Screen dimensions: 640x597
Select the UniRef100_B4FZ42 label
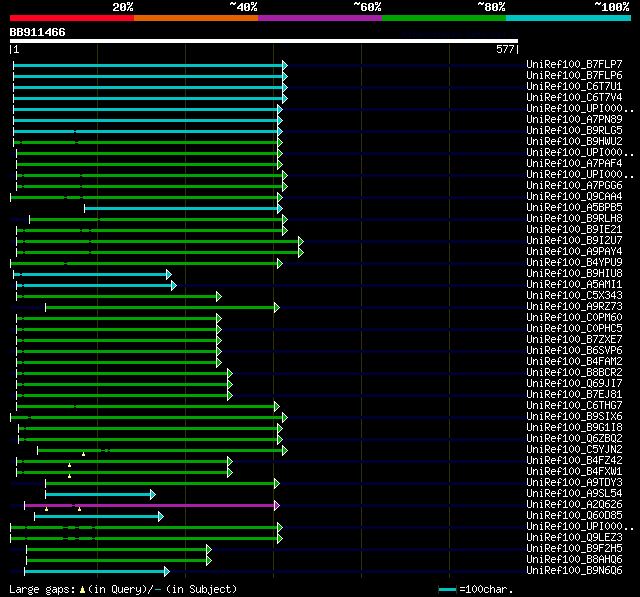[574, 461]
